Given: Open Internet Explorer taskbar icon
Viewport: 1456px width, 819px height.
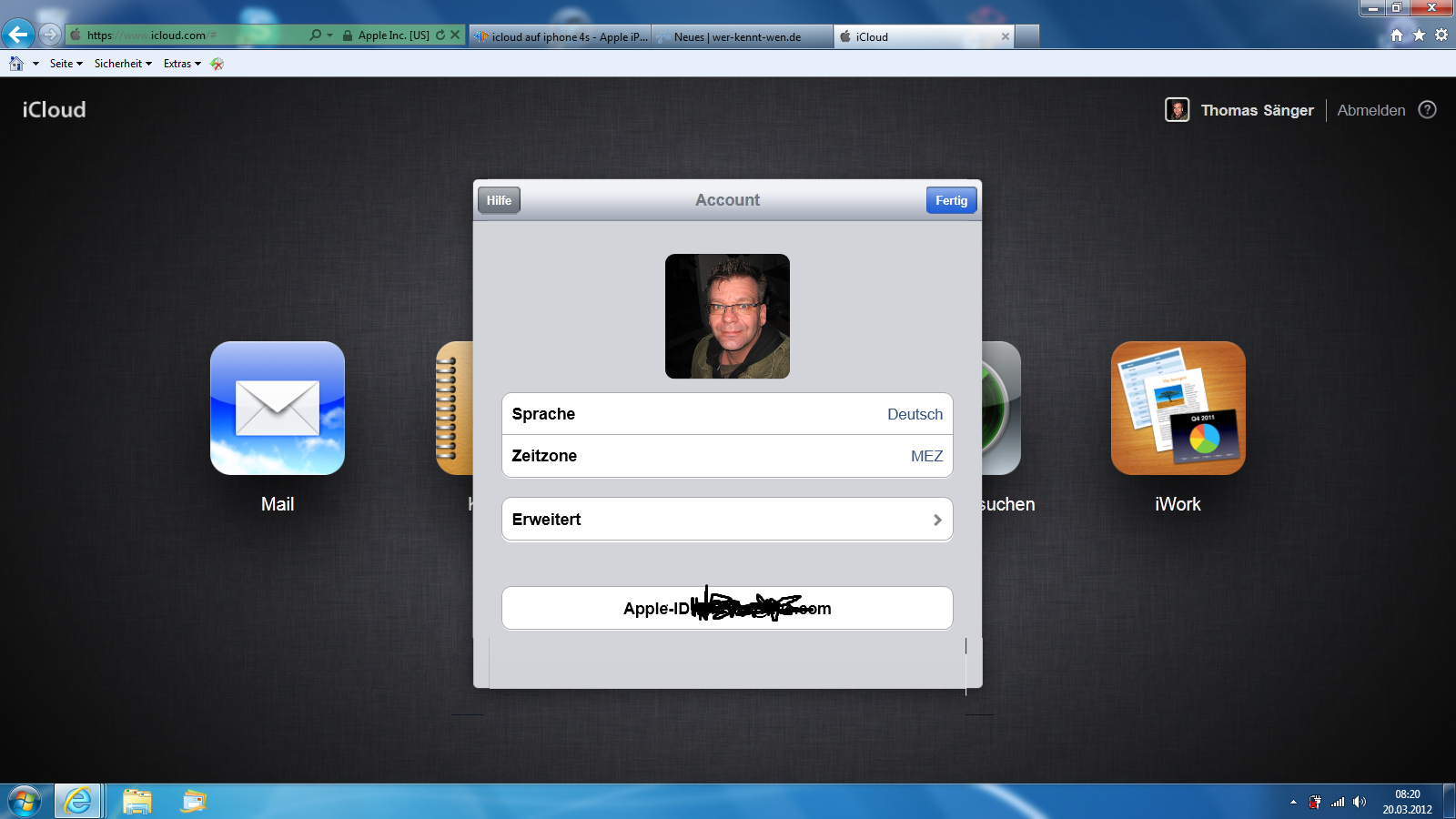Looking at the screenshot, I should [78, 802].
